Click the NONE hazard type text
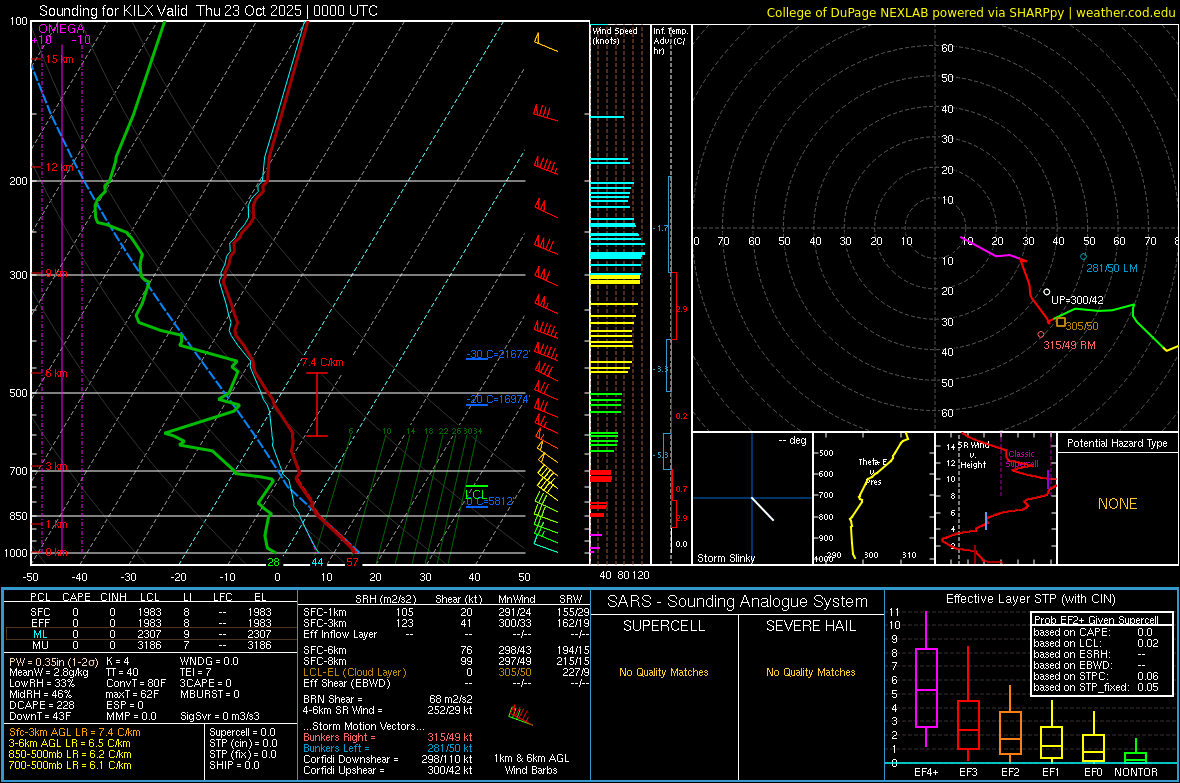This screenshot has width=1180, height=783. [x=1117, y=504]
